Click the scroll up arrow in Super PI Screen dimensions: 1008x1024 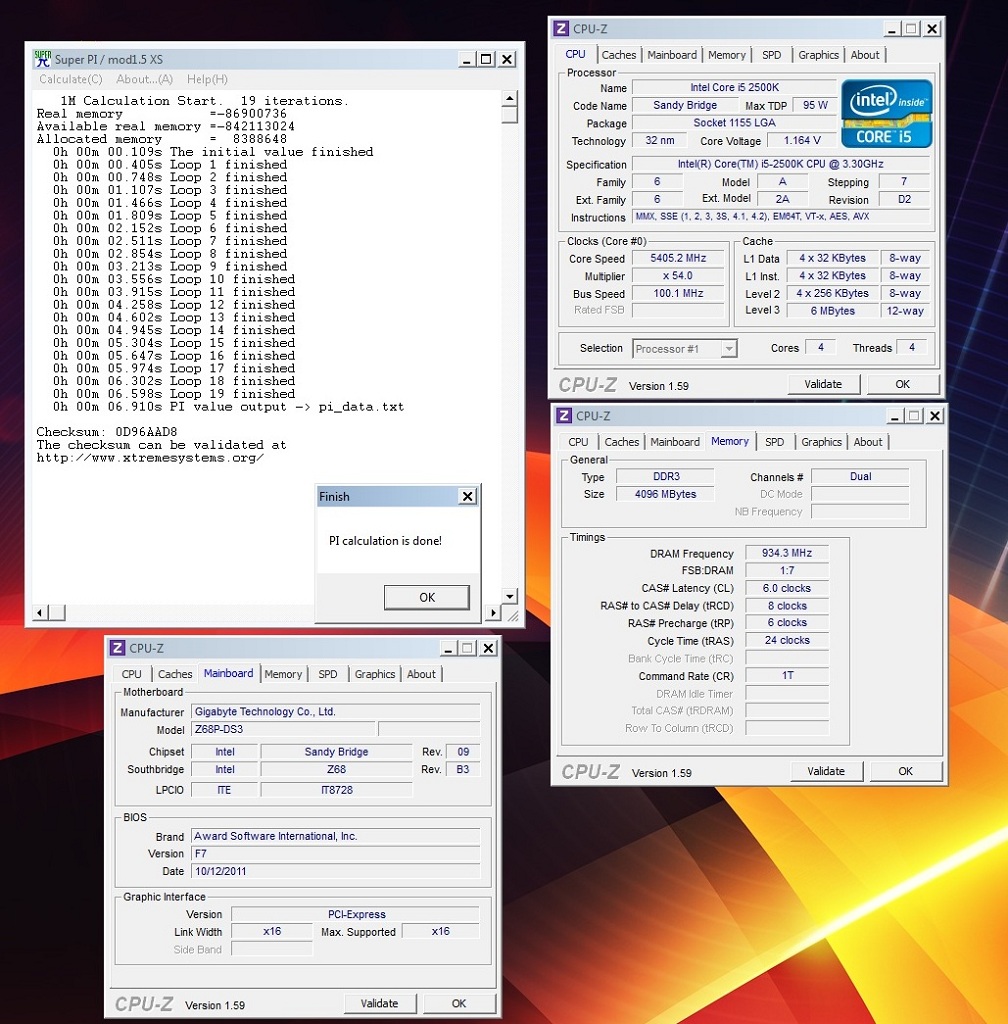[510, 99]
